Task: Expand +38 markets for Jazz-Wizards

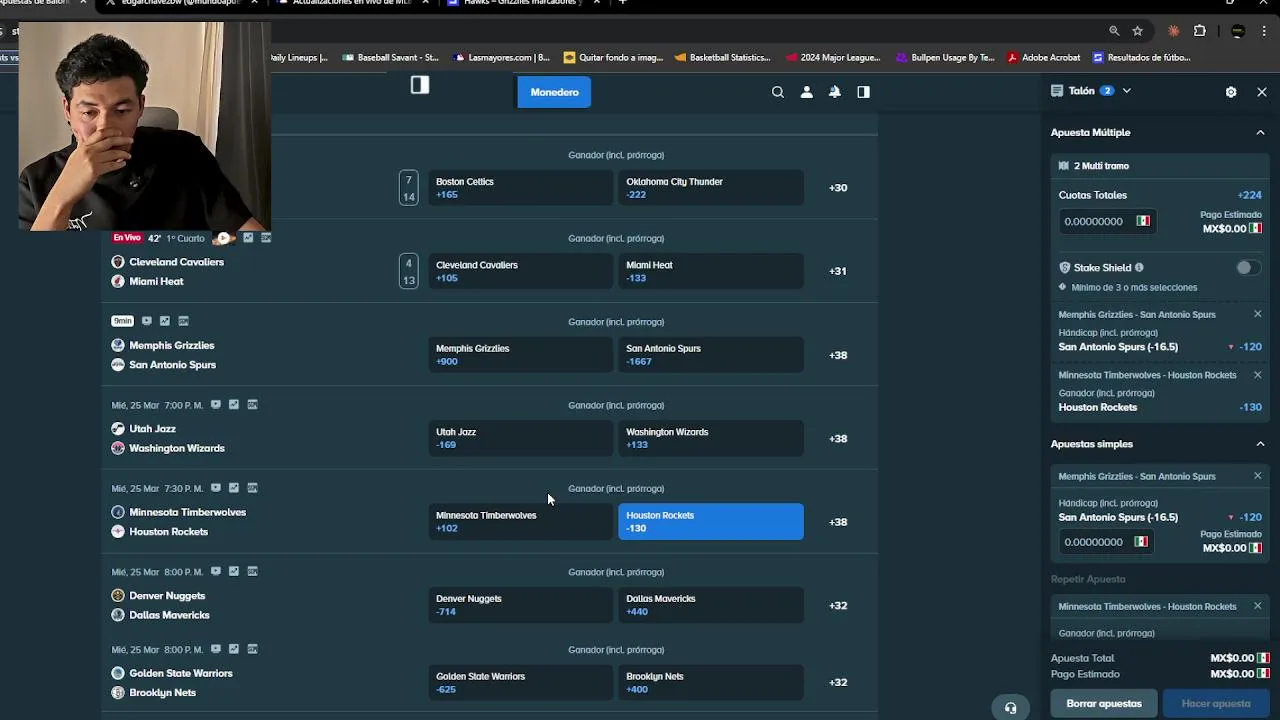Action: point(838,438)
